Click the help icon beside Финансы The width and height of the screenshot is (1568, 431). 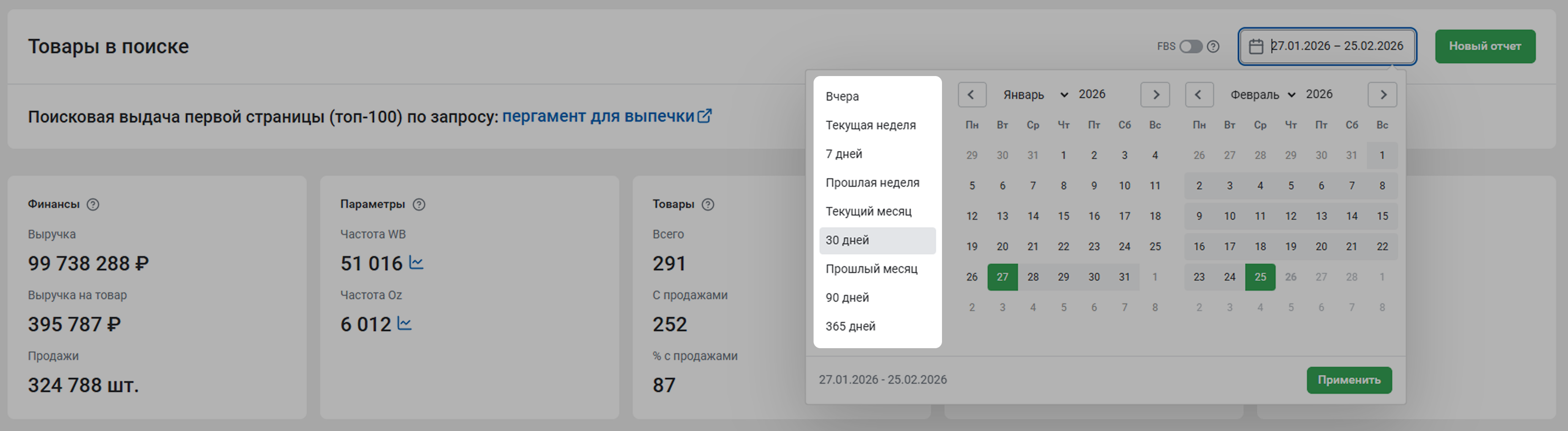tap(93, 205)
